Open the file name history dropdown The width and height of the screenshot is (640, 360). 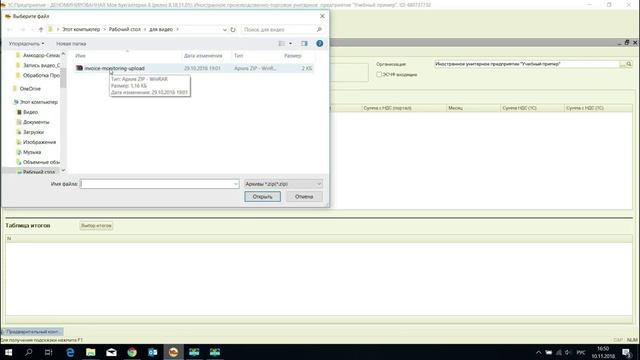pos(236,184)
